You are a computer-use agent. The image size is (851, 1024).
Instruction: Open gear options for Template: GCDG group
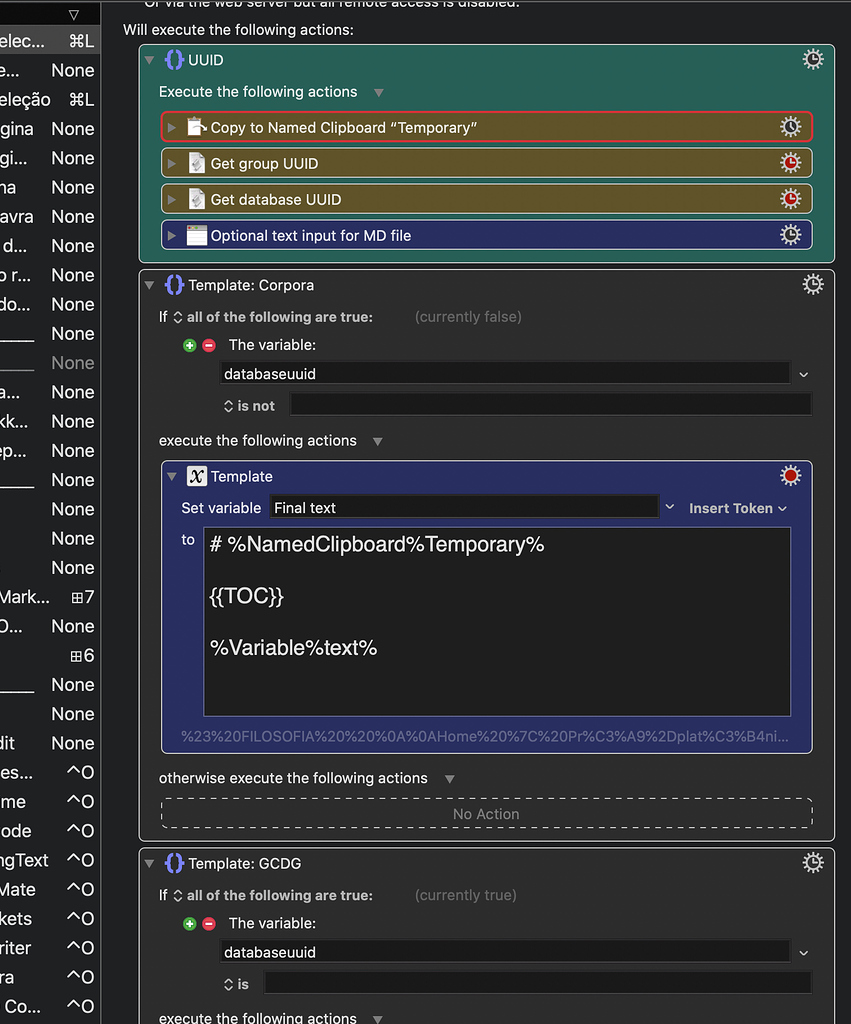[813, 862]
